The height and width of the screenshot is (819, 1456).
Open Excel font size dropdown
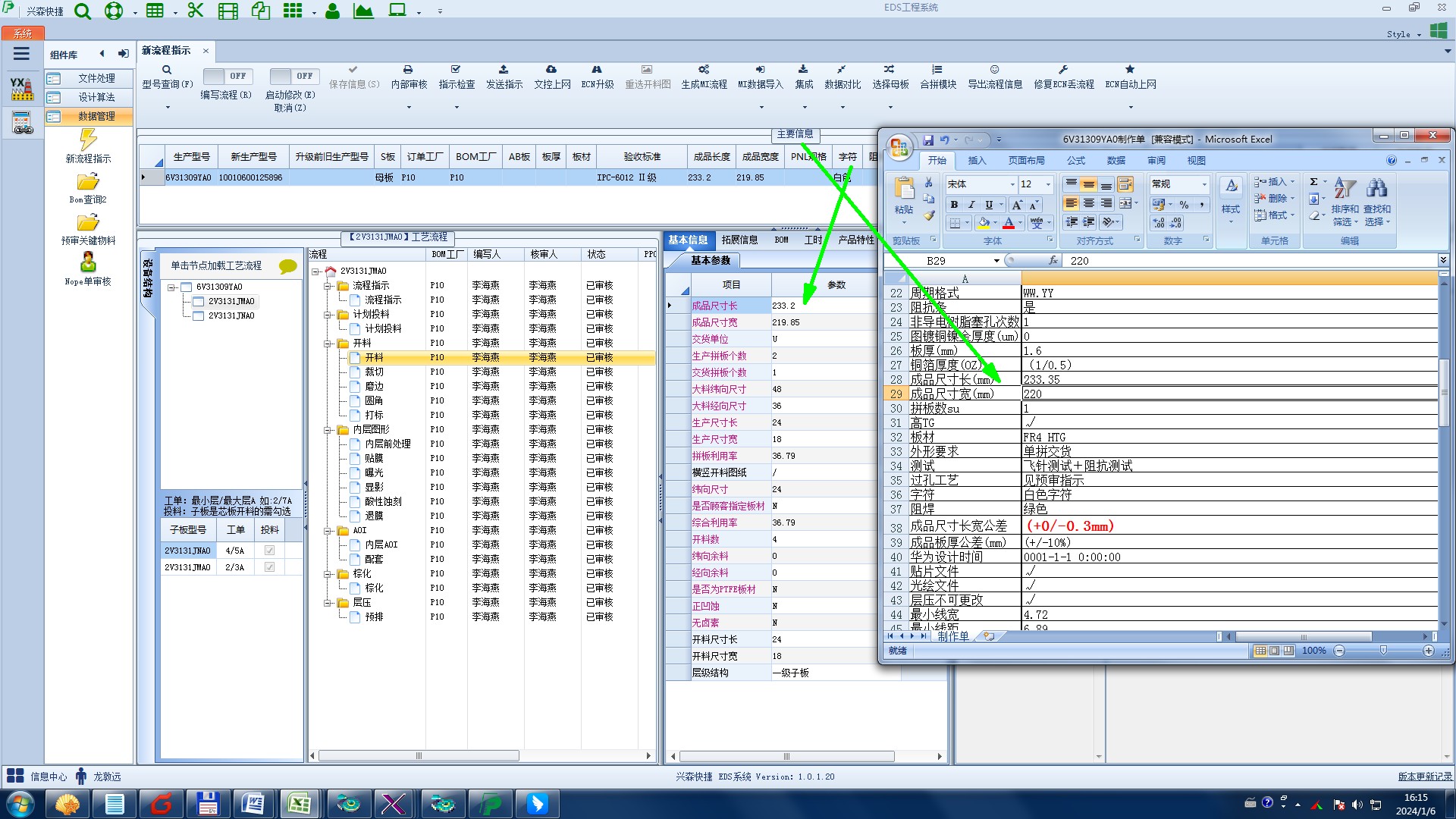pos(1048,184)
